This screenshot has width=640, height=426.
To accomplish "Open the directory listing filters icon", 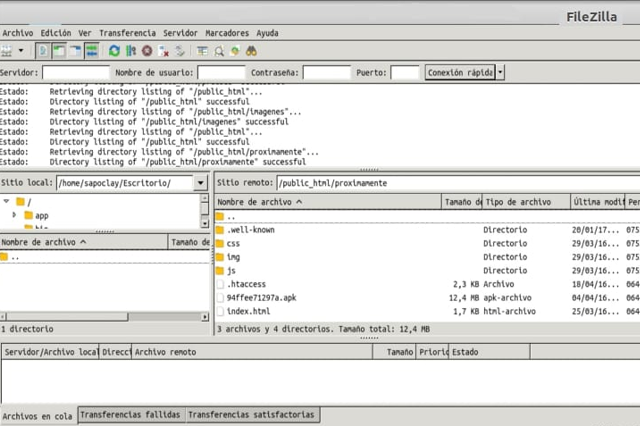I will pos(202,50).
